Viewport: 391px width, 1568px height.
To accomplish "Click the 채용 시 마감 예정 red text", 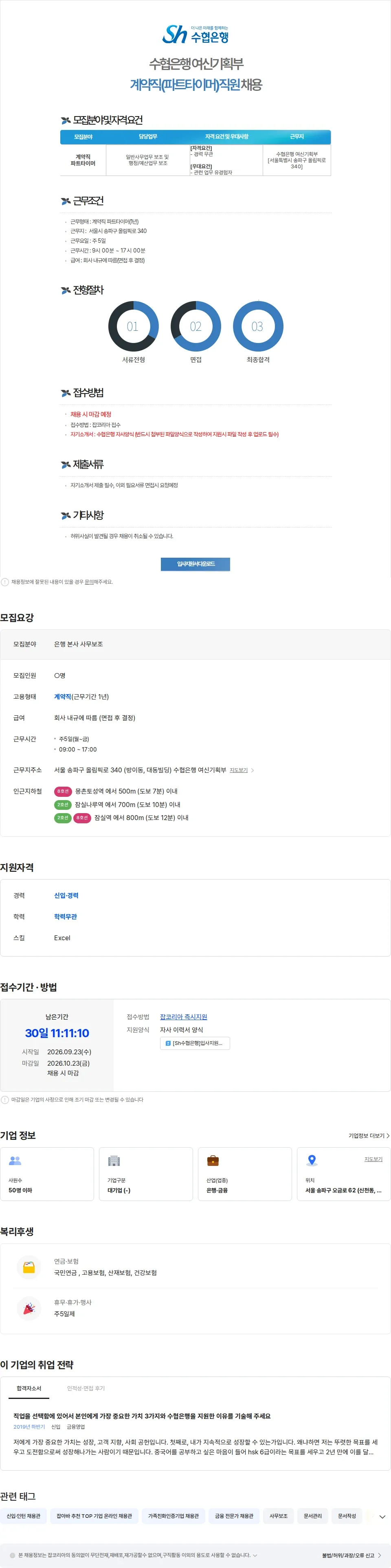I will (x=91, y=414).
